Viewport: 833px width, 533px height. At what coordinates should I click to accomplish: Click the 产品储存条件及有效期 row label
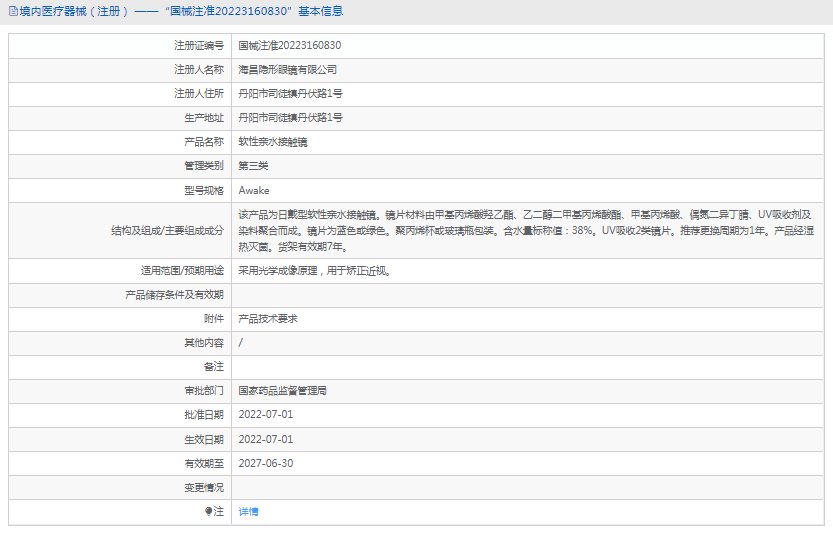(174, 295)
